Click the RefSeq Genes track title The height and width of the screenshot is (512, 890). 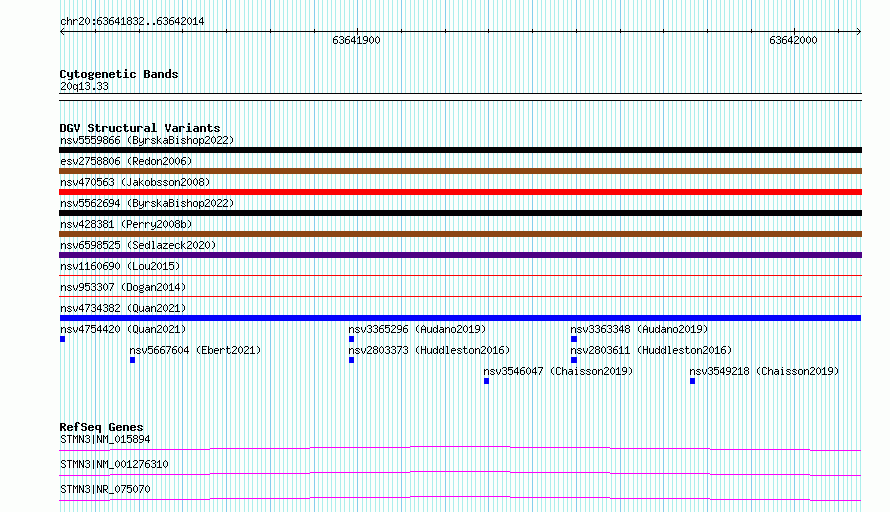tap(101, 427)
